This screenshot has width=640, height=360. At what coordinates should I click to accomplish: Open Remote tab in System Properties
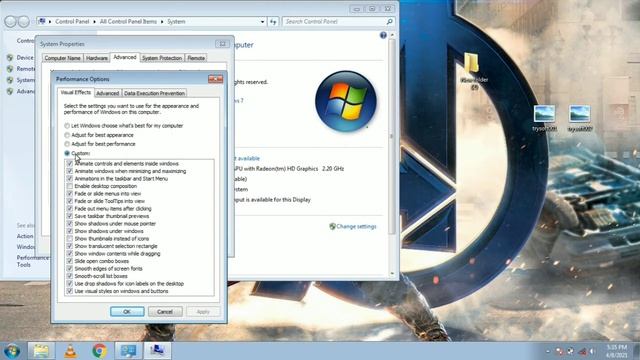pos(196,58)
